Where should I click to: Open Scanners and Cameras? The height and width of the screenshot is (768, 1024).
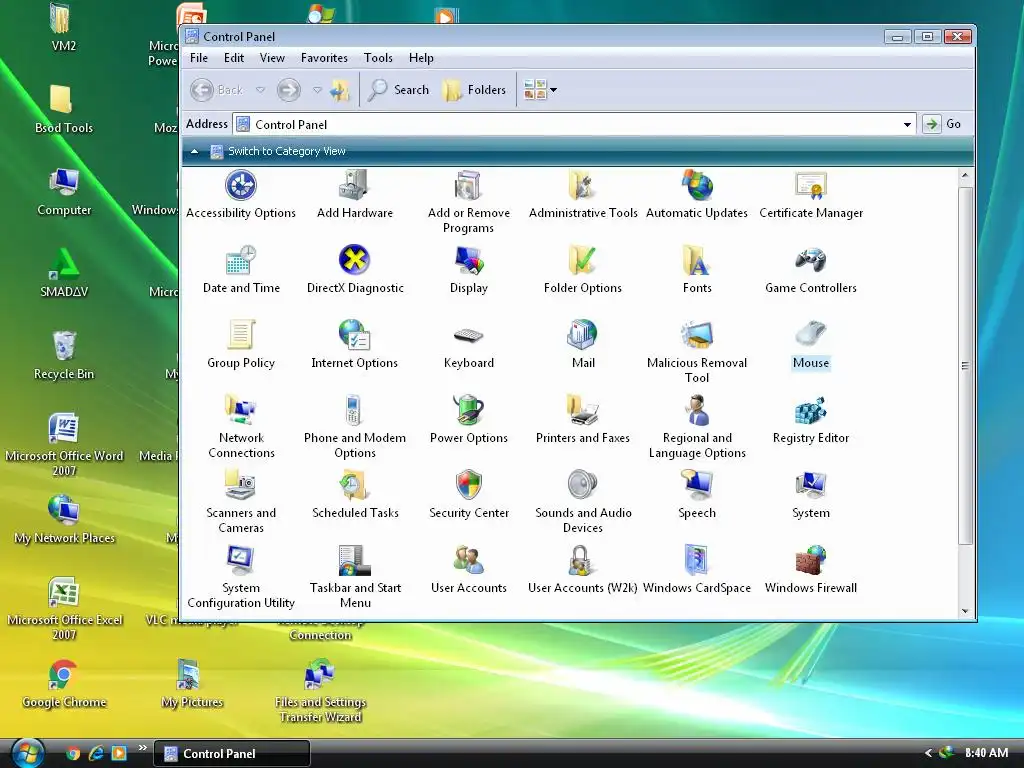[x=241, y=502]
